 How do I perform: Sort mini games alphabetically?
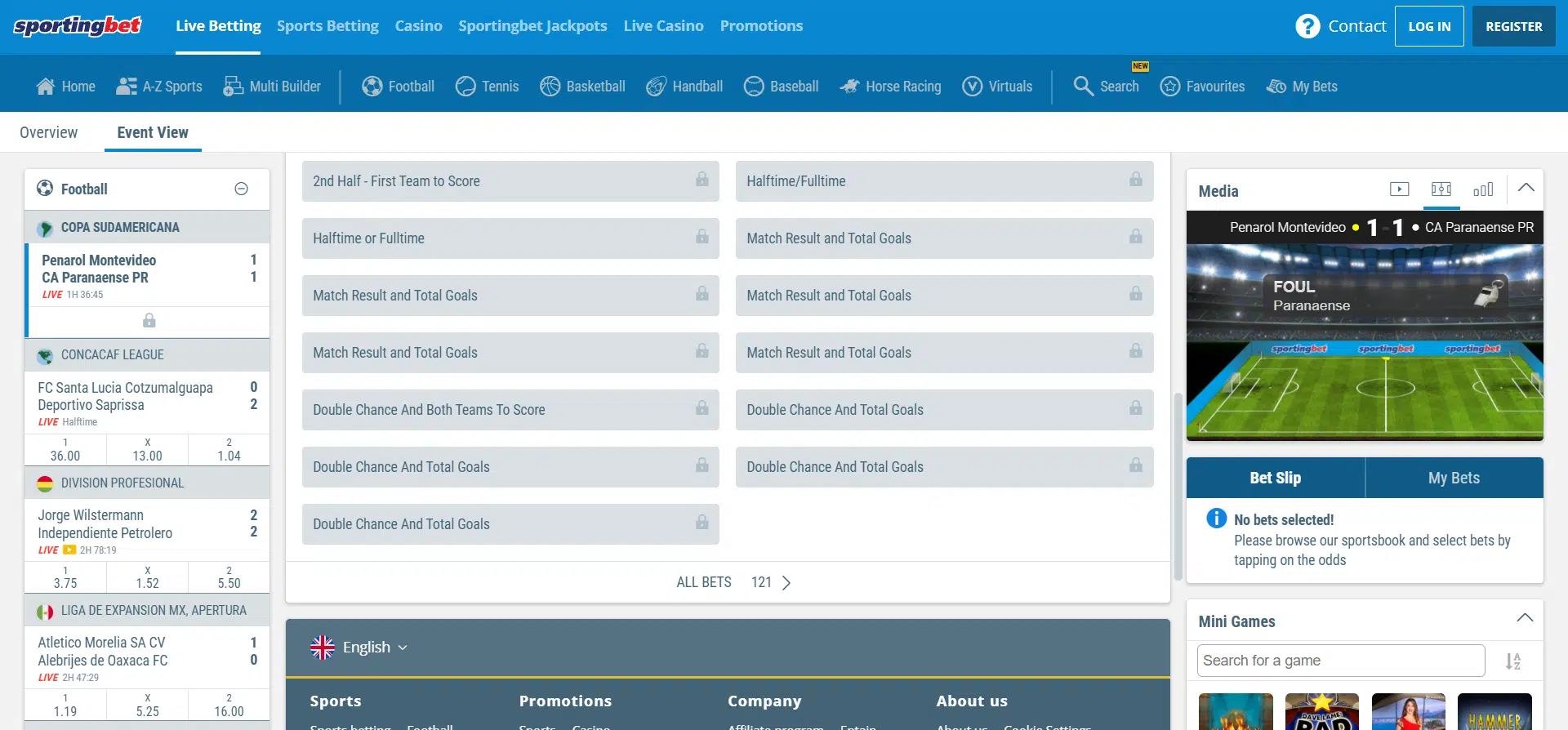1513,661
